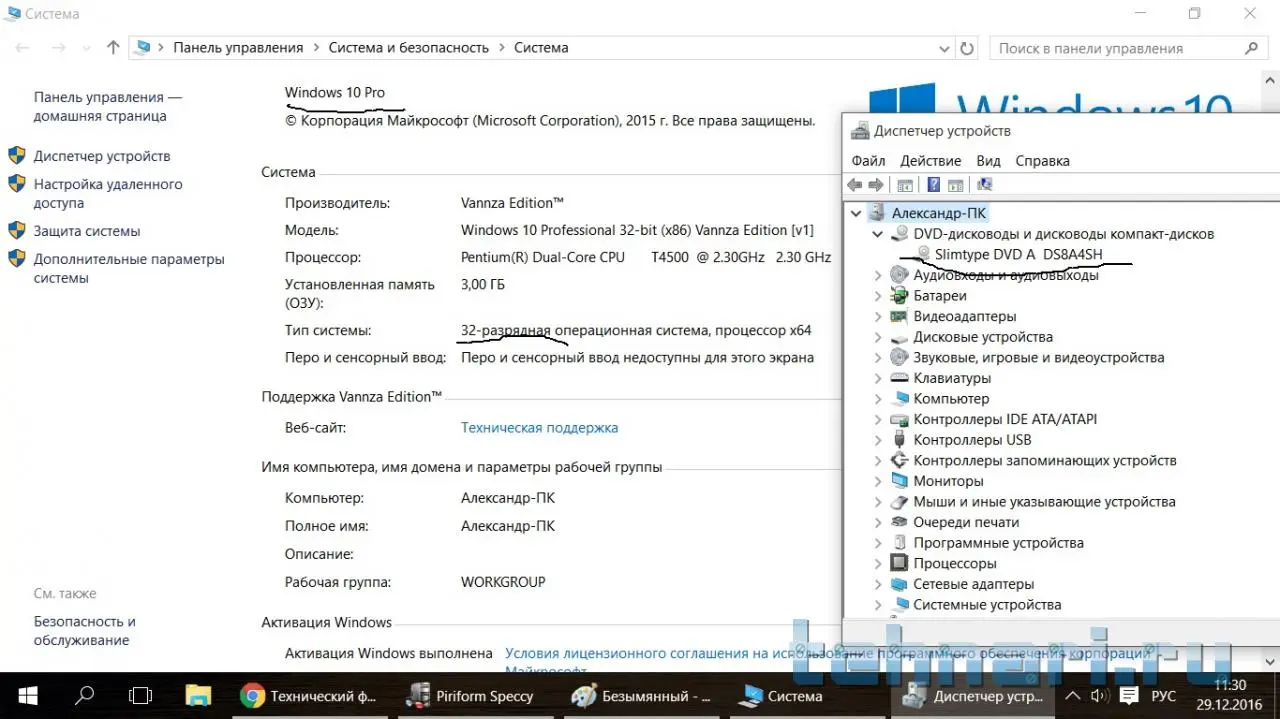Click Панель управления breadcrumb in address bar
This screenshot has height=719, width=1280.
click(x=238, y=47)
